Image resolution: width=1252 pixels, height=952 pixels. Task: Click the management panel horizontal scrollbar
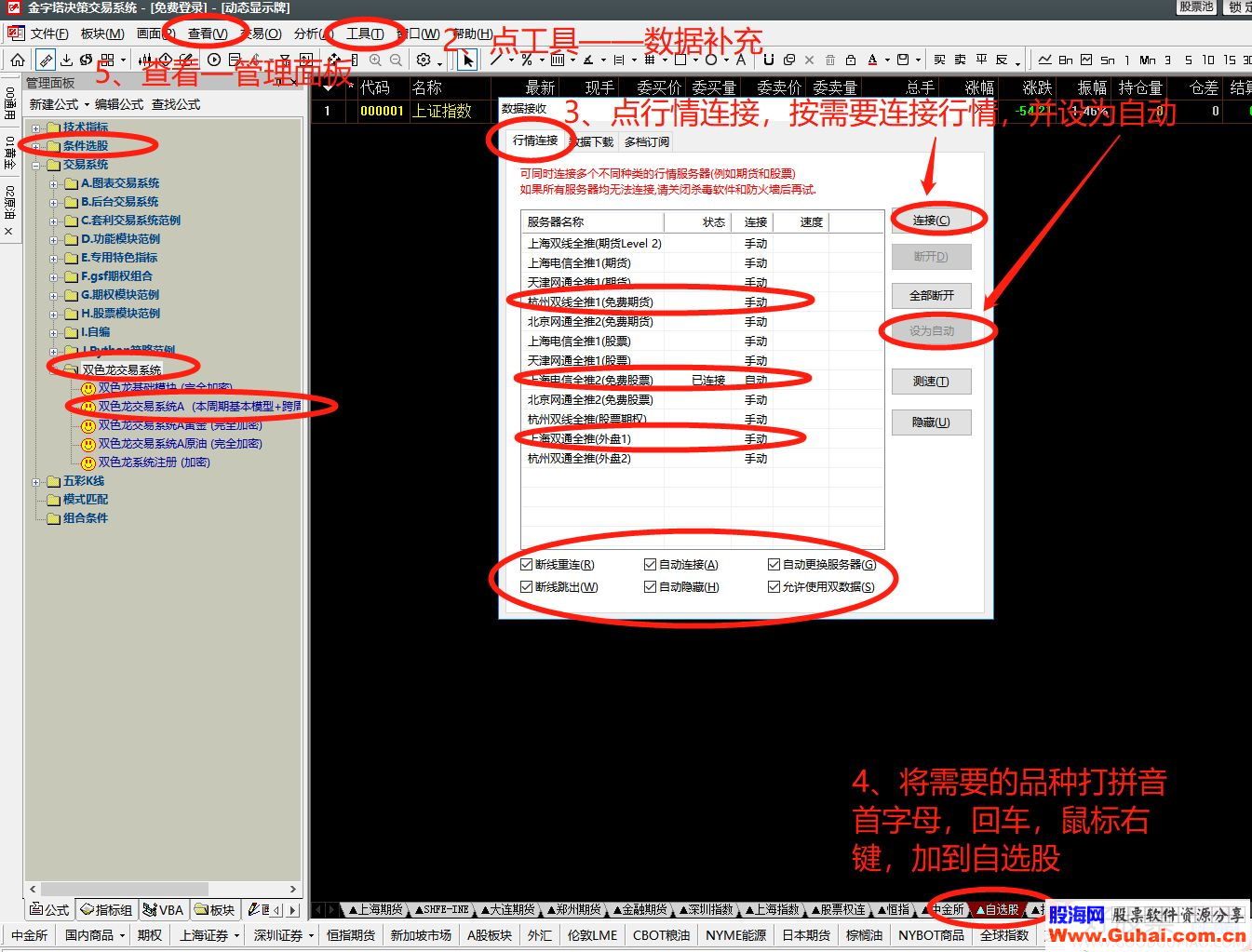pyautogui.click(x=163, y=889)
